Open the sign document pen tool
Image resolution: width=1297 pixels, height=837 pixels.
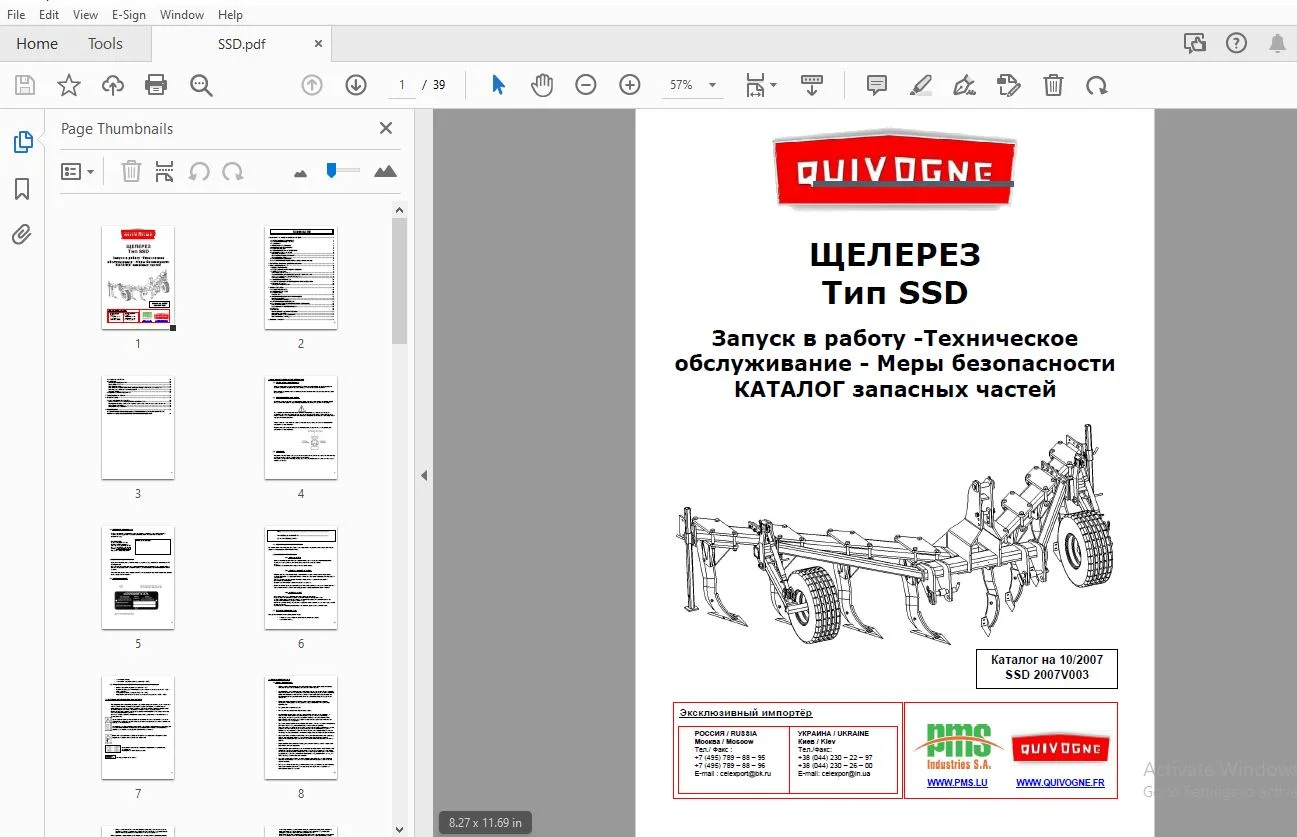[x=965, y=86]
